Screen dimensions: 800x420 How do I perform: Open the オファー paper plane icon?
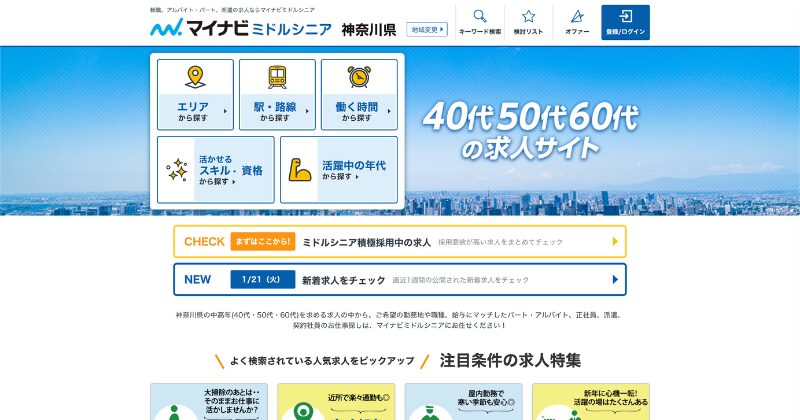click(577, 16)
